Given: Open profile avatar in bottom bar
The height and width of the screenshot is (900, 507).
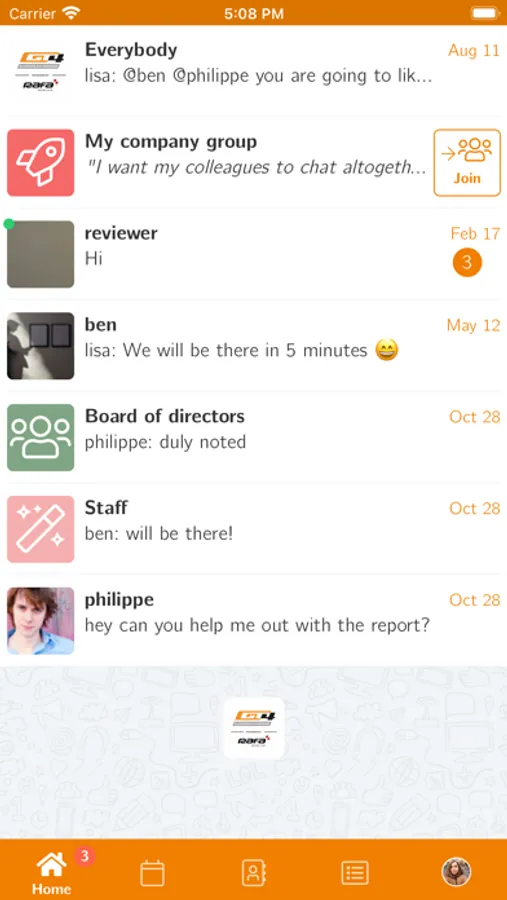Looking at the screenshot, I should [x=456, y=872].
